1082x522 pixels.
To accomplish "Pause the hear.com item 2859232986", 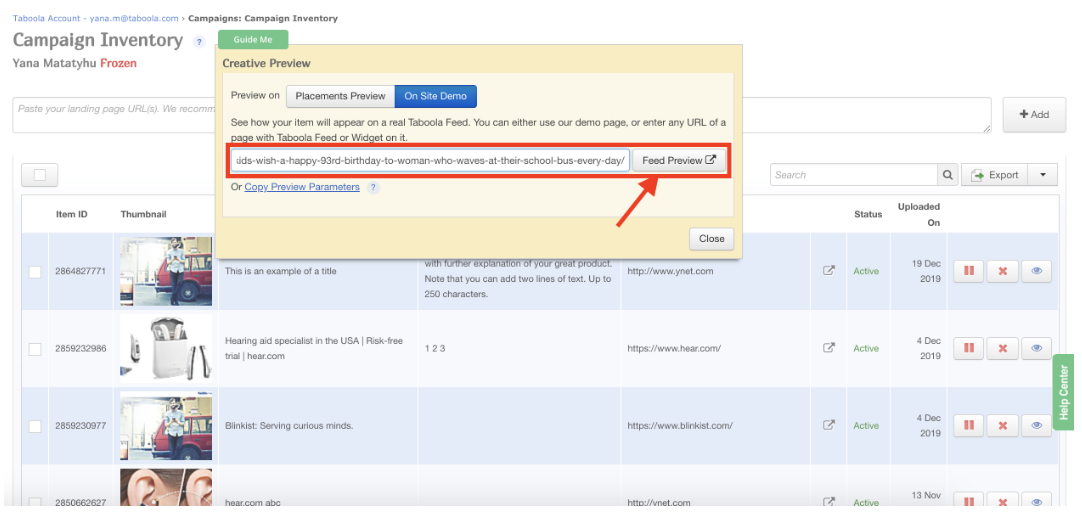I will (969, 349).
